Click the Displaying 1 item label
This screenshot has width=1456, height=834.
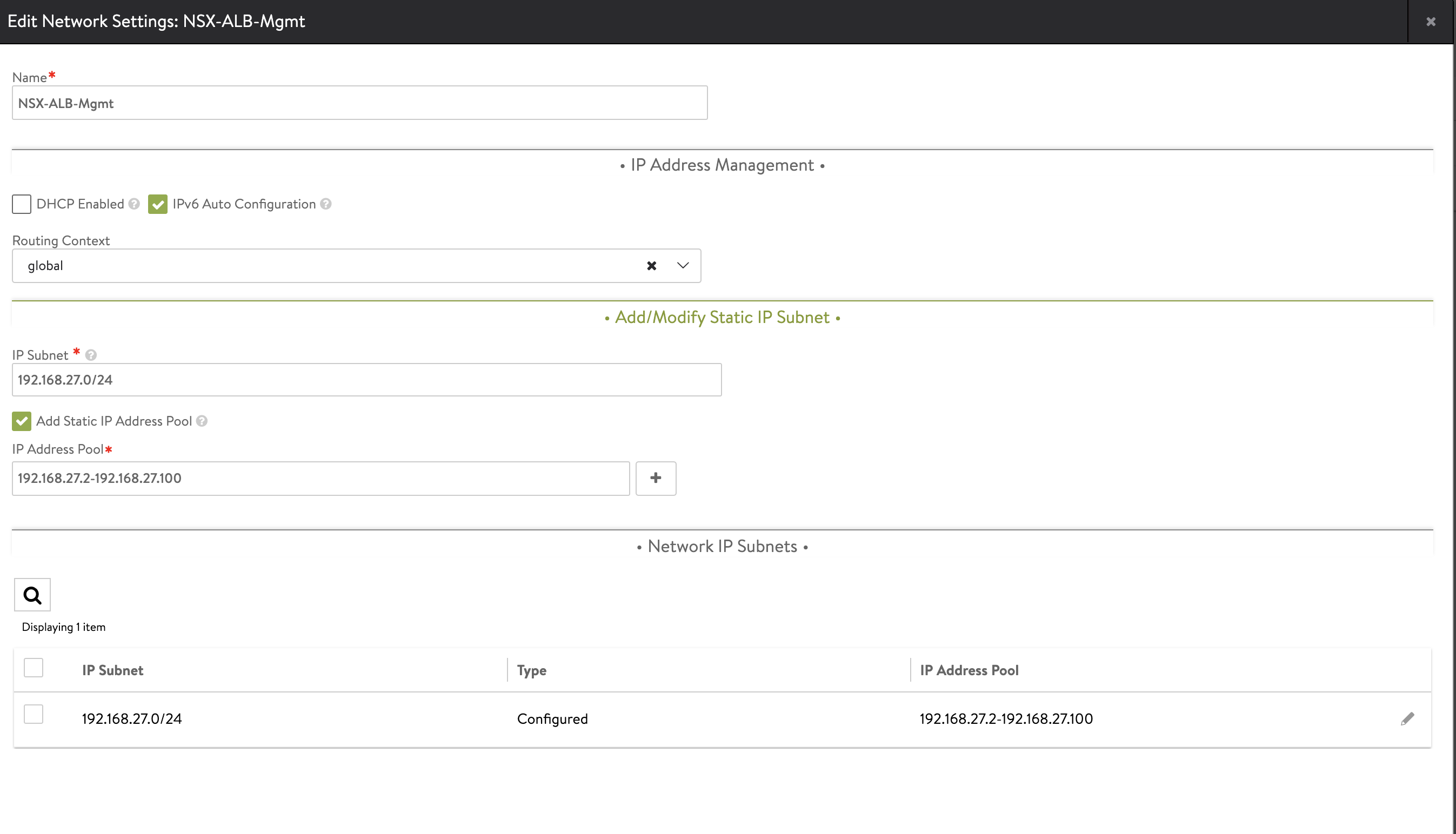pyautogui.click(x=64, y=627)
